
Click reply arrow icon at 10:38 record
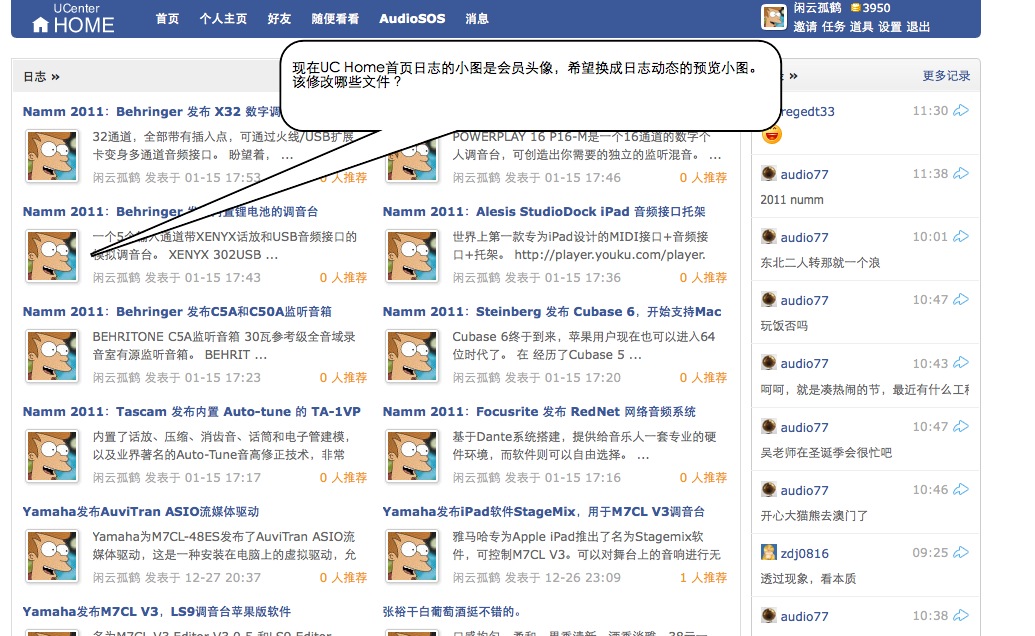[x=961, y=616]
